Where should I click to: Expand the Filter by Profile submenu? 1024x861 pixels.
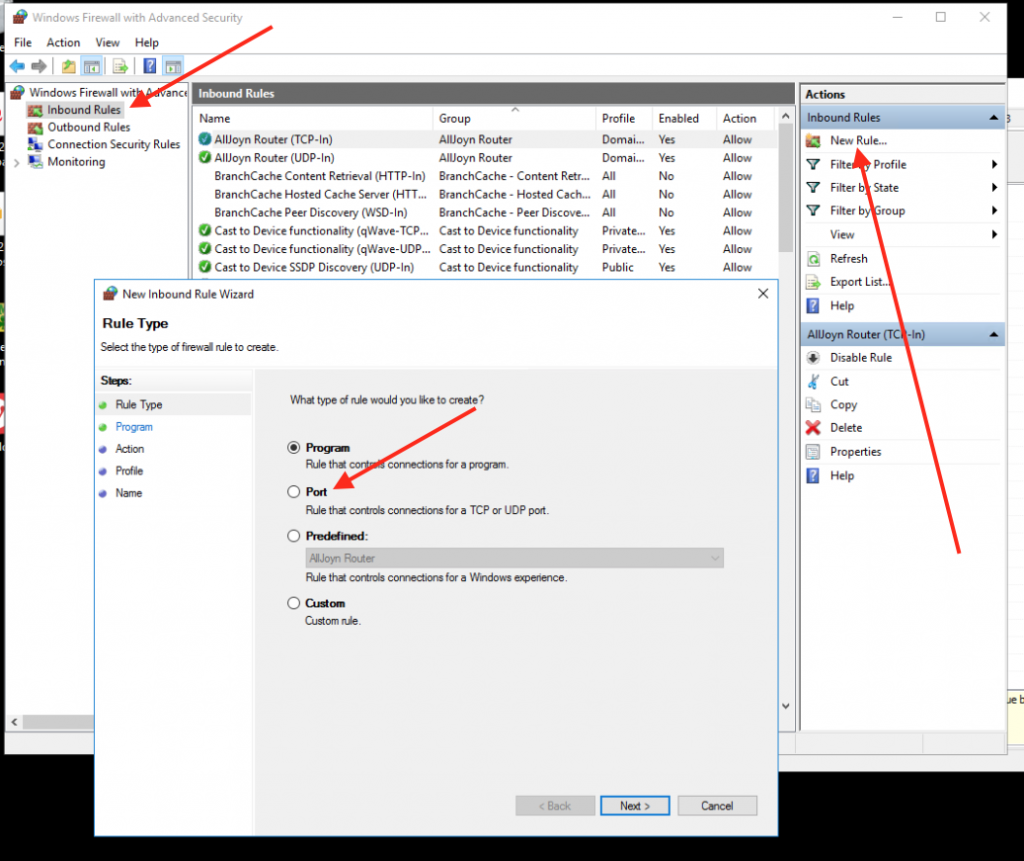point(994,164)
